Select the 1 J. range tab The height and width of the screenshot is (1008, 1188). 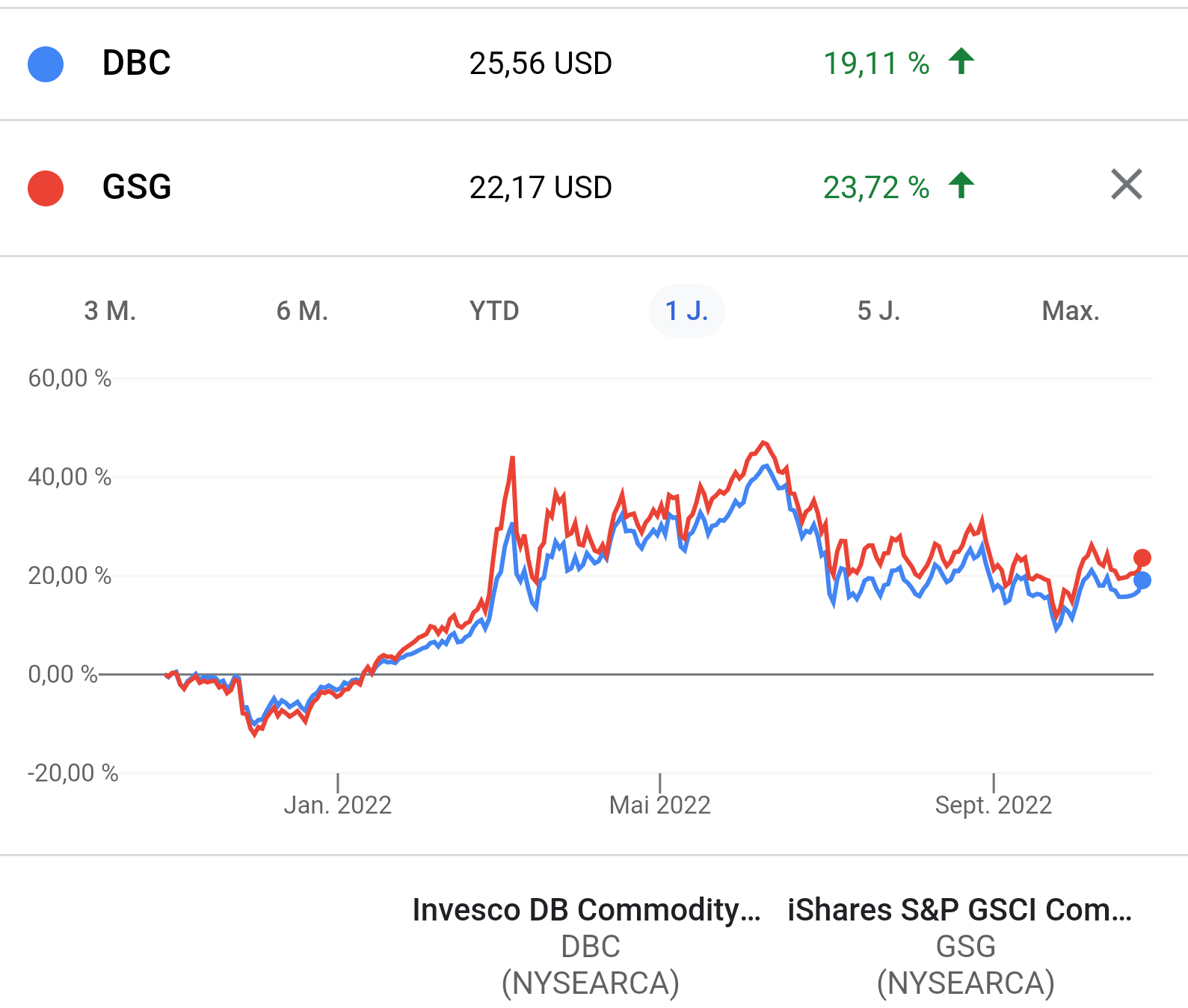click(x=686, y=311)
